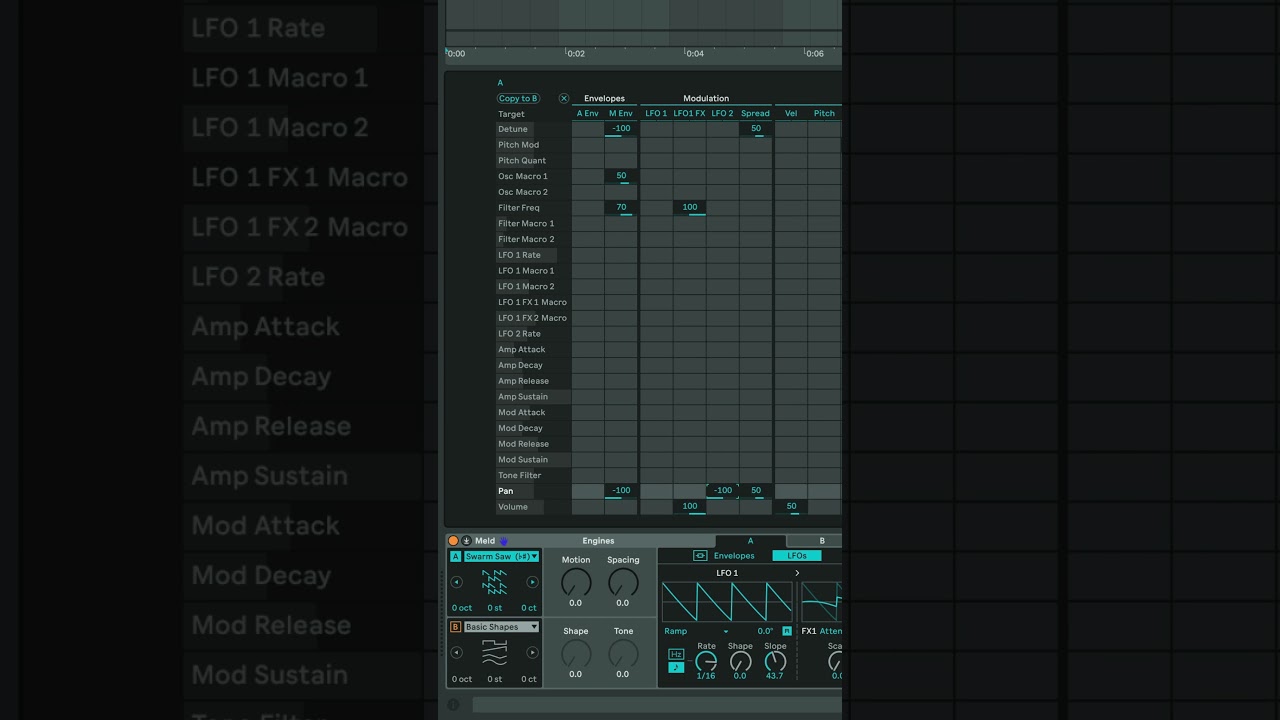The width and height of the screenshot is (1280, 720).
Task: Close the modulation matrix with X icon
Action: pos(564,98)
